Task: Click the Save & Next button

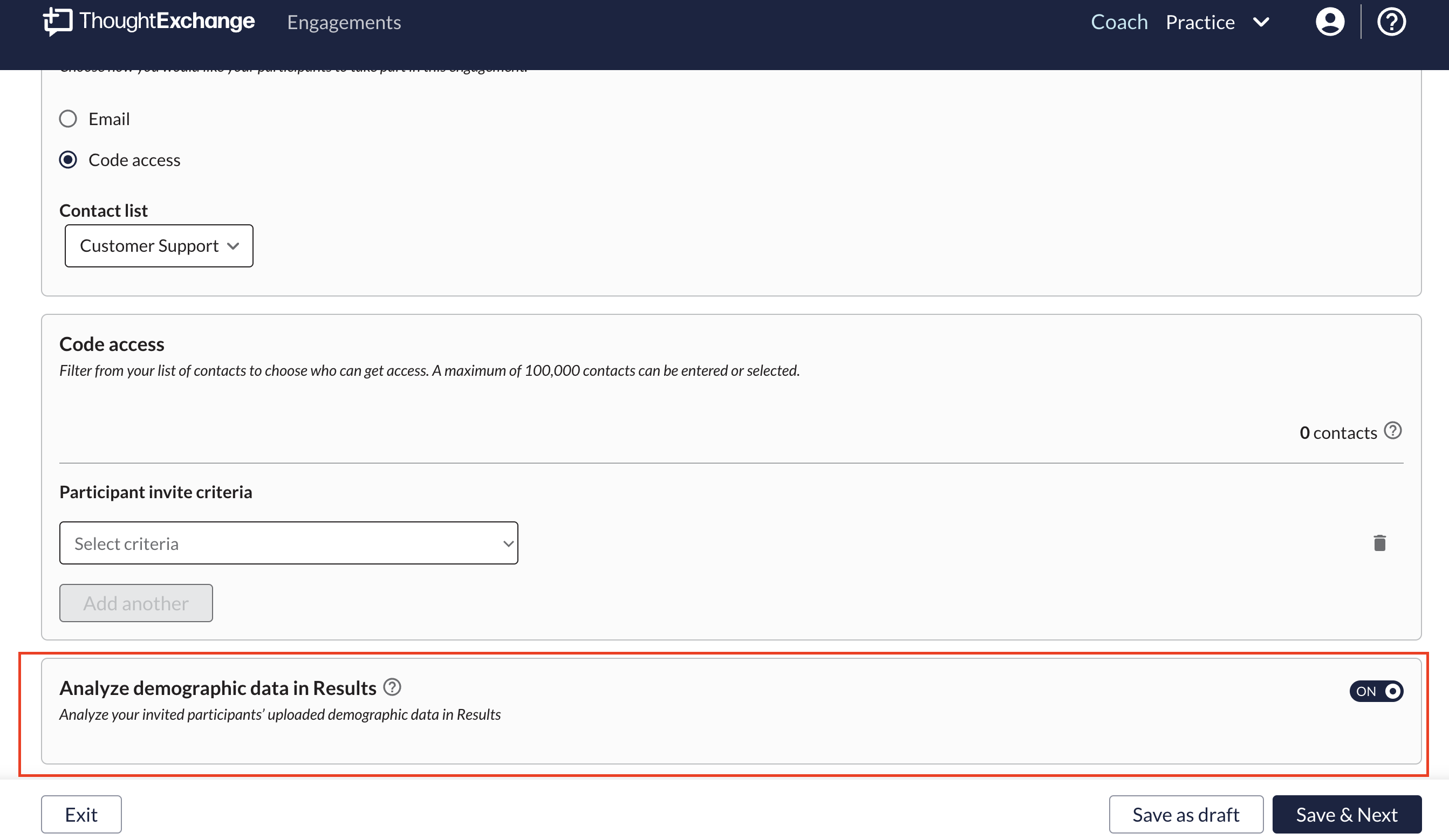Action: (x=1346, y=815)
